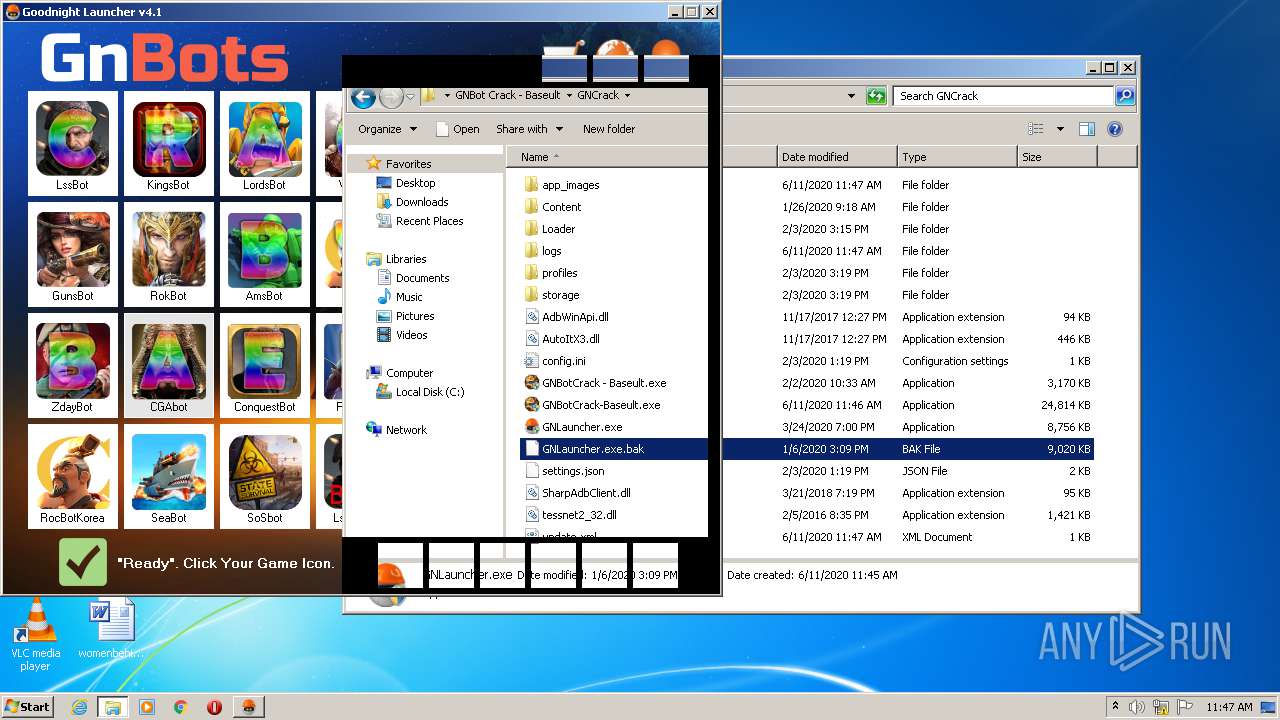This screenshot has width=1280, height=720.
Task: Sort by Type column header
Action: pyautogui.click(x=957, y=157)
